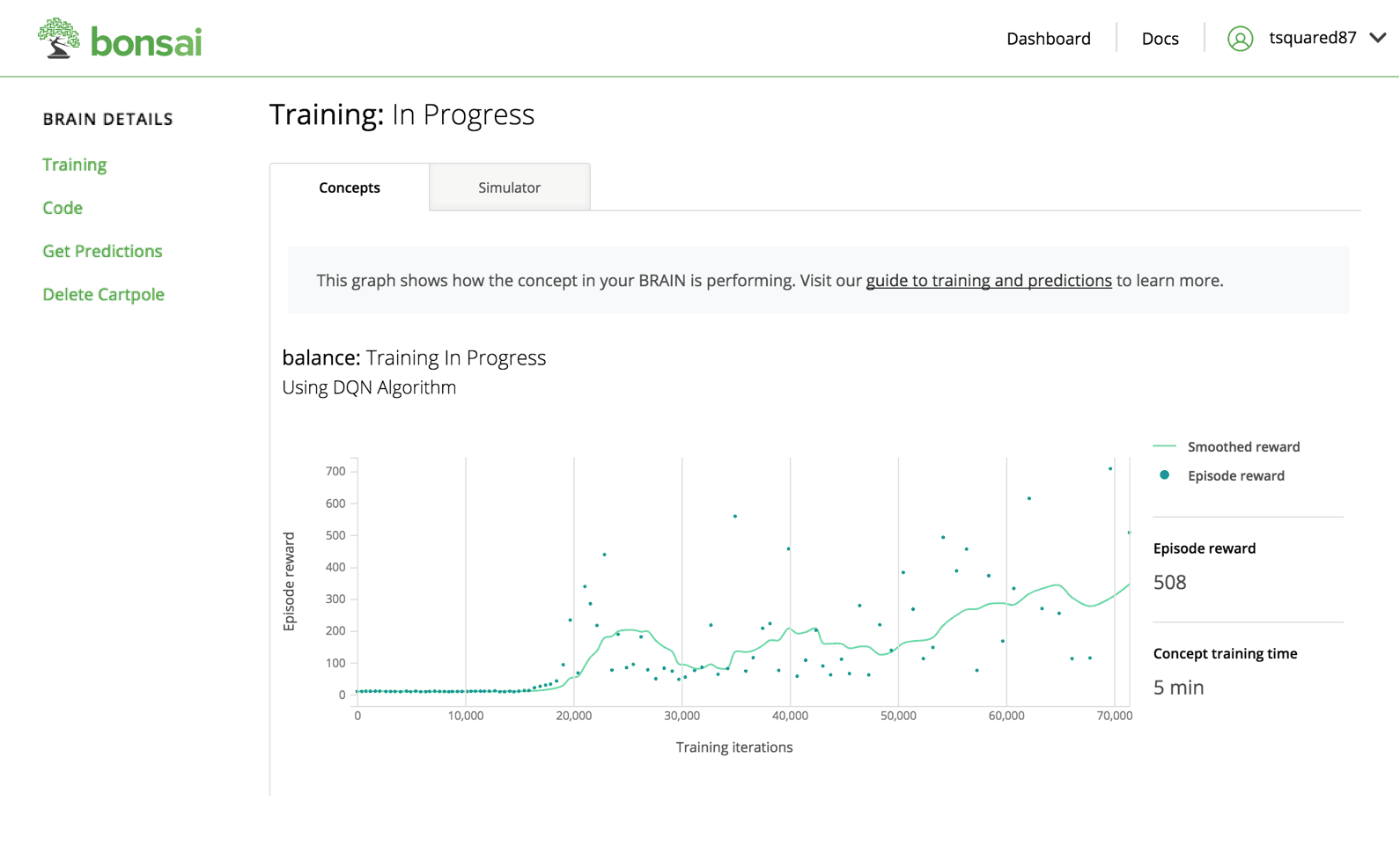The image size is (1400, 868).
Task: Click the episode point near 700 reward
Action: pos(1110,469)
